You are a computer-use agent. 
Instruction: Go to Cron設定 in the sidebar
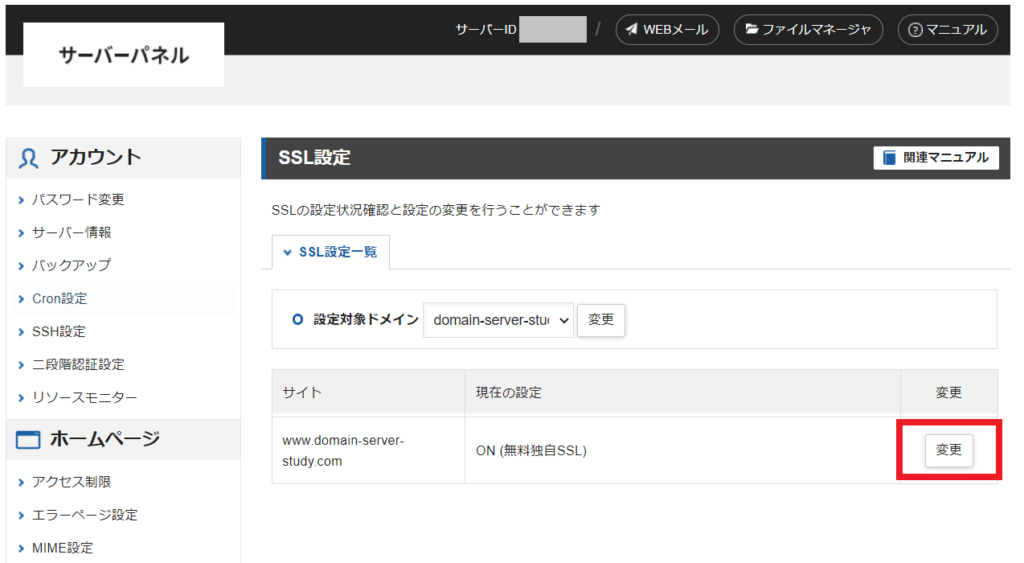click(x=59, y=298)
